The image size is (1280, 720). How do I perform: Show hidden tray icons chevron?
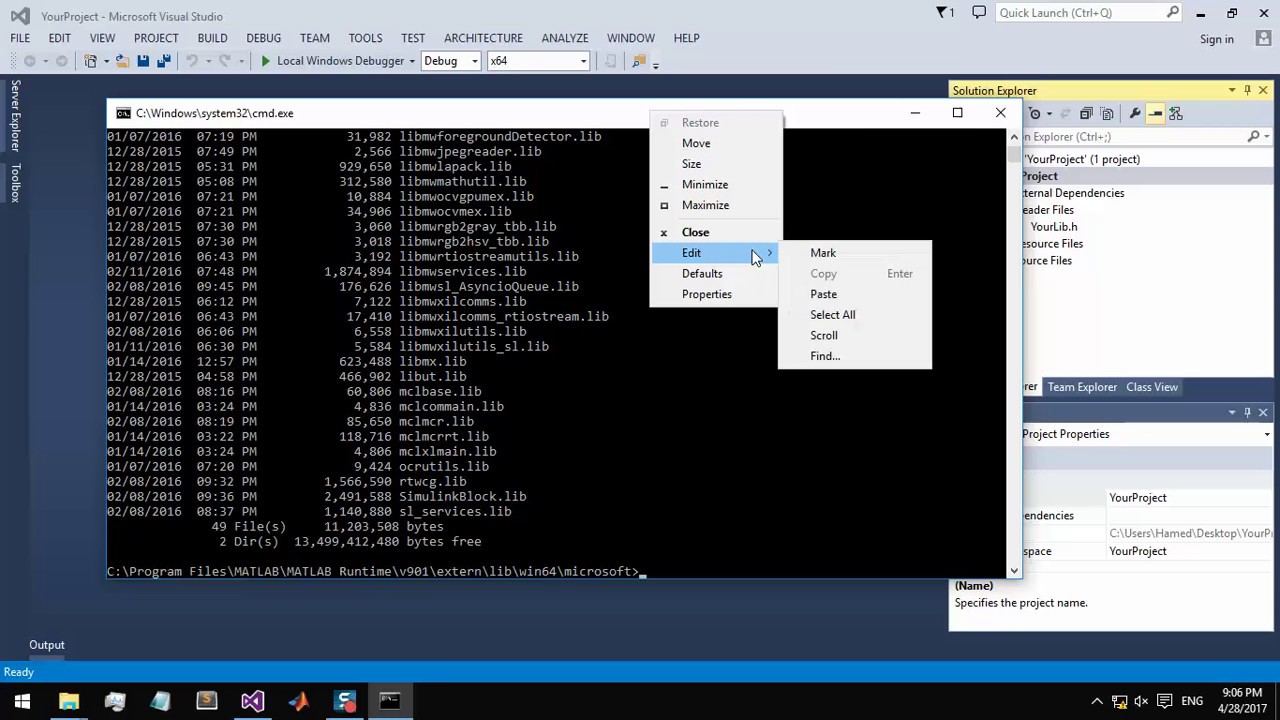1097,701
